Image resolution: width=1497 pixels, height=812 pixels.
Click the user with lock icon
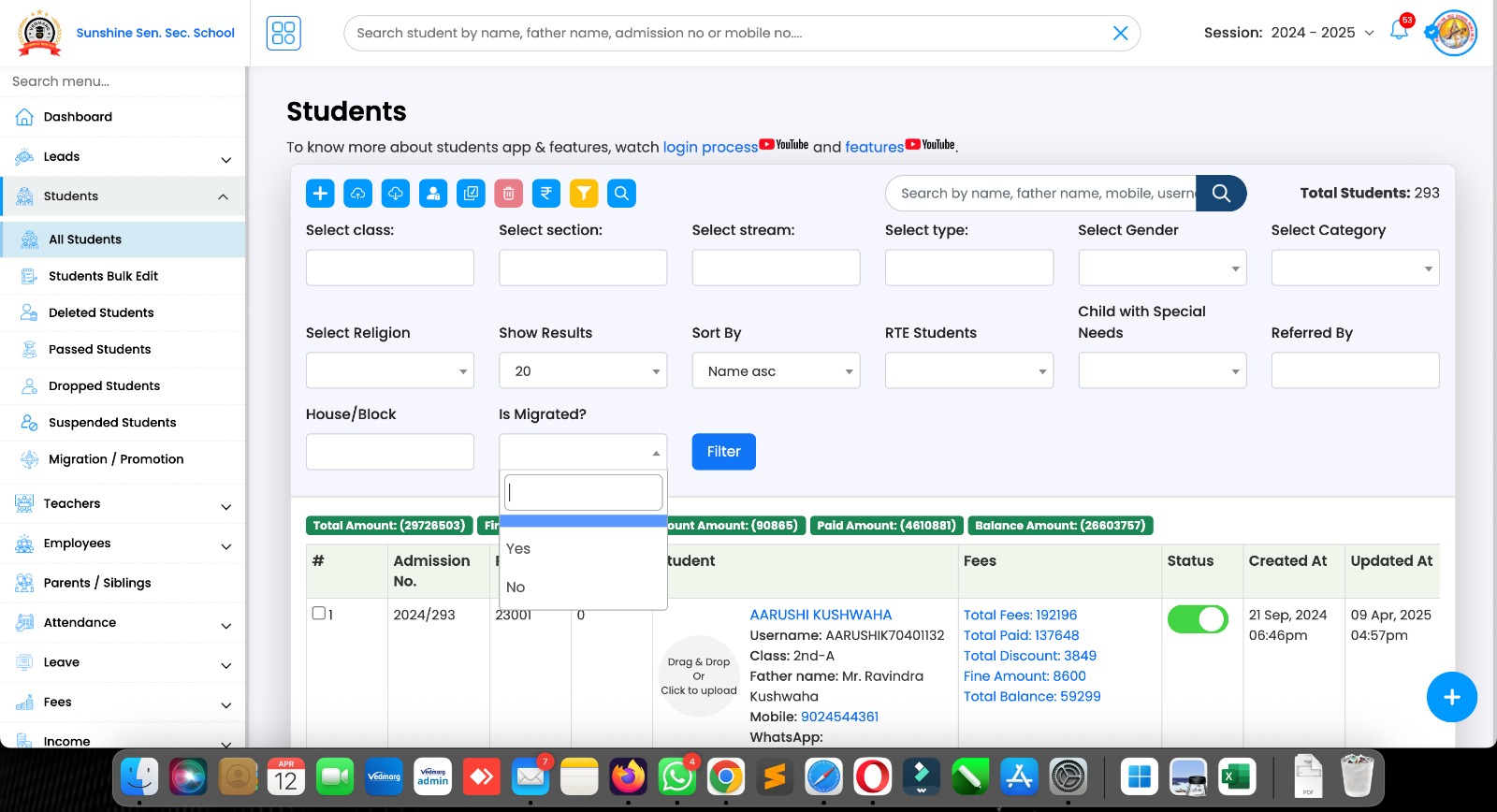(x=433, y=194)
